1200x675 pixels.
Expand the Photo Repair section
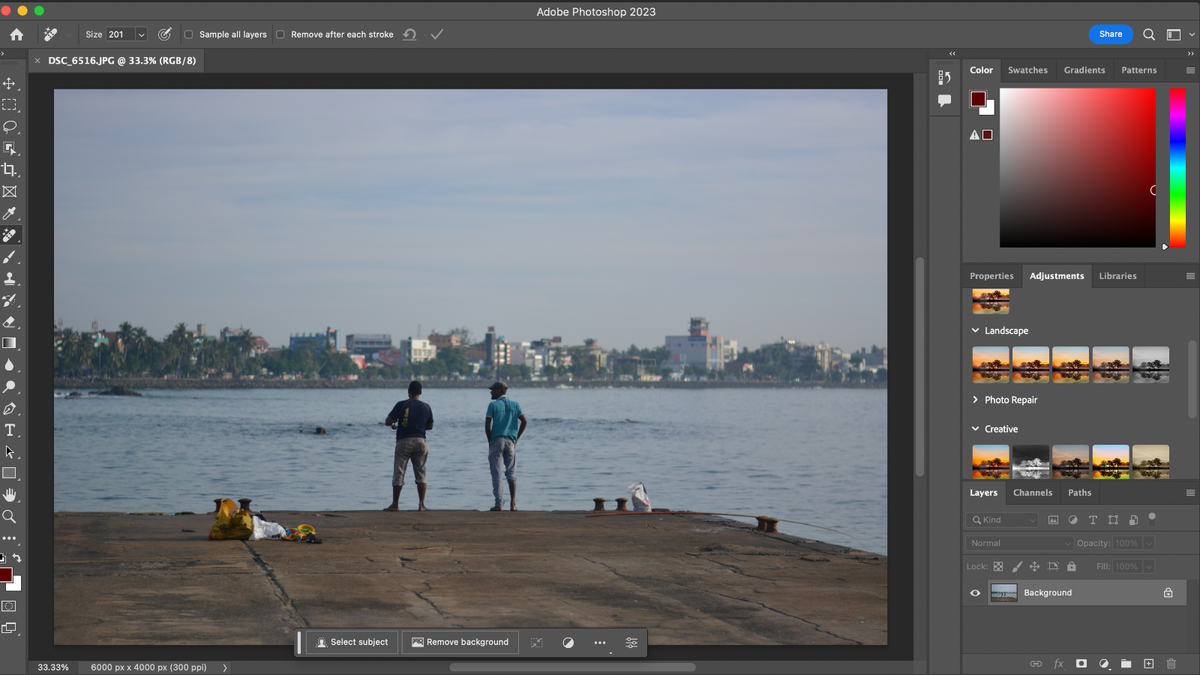point(975,399)
